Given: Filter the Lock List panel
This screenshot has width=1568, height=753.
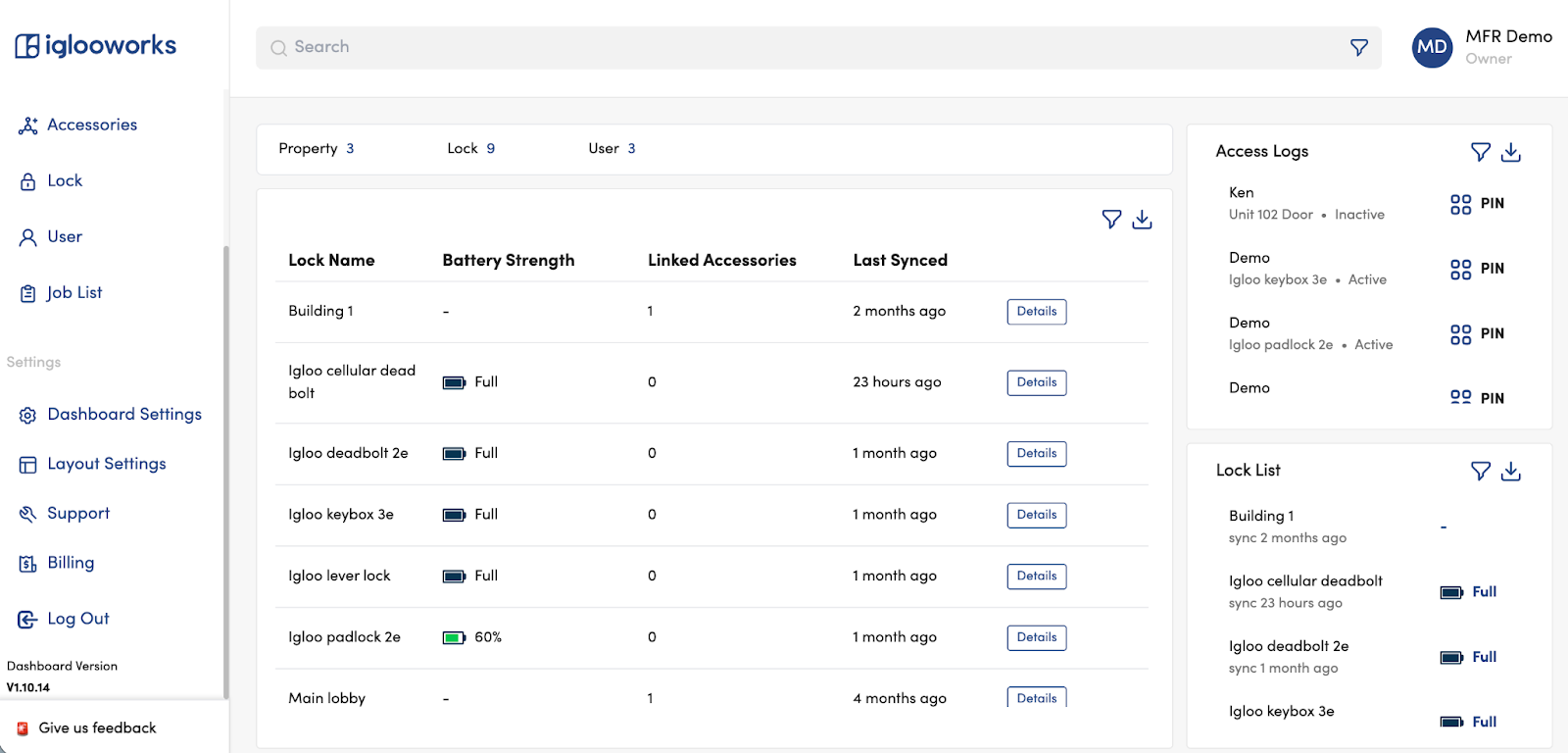Looking at the screenshot, I should [x=1481, y=472].
